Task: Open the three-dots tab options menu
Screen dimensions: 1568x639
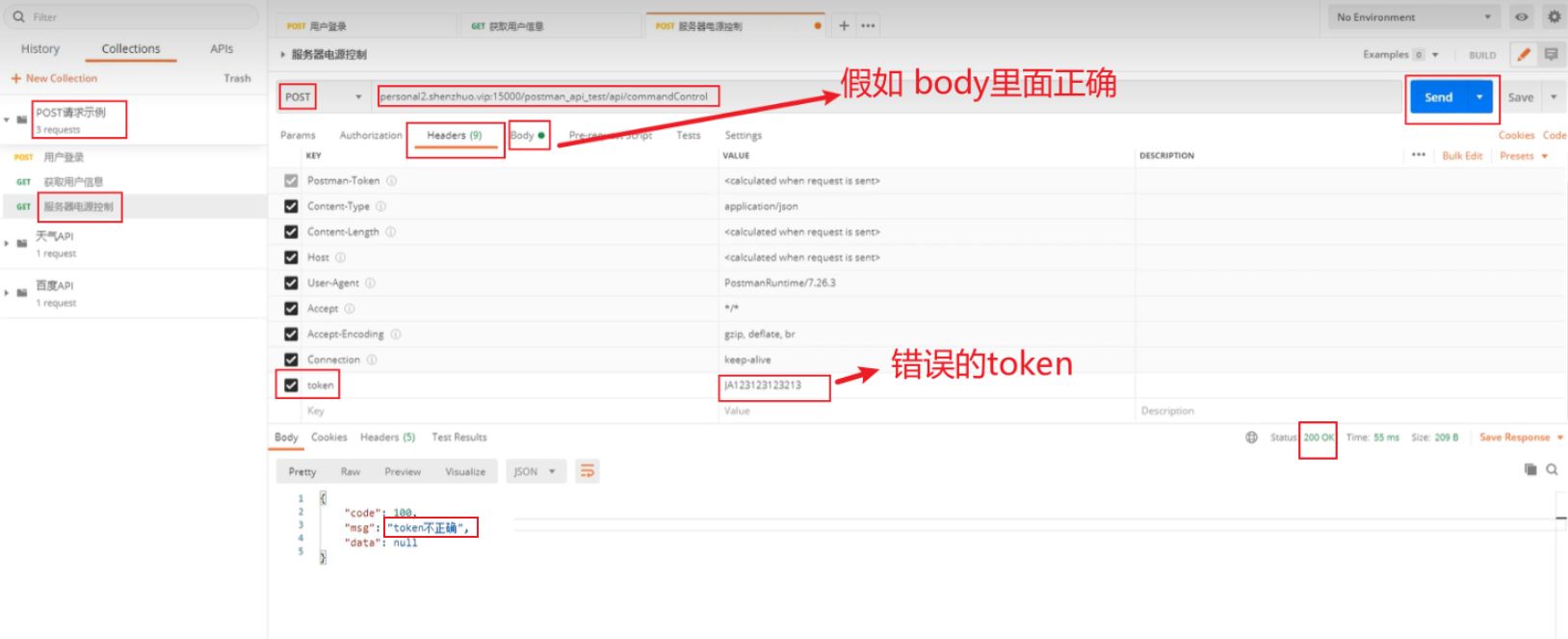Action: click(868, 26)
